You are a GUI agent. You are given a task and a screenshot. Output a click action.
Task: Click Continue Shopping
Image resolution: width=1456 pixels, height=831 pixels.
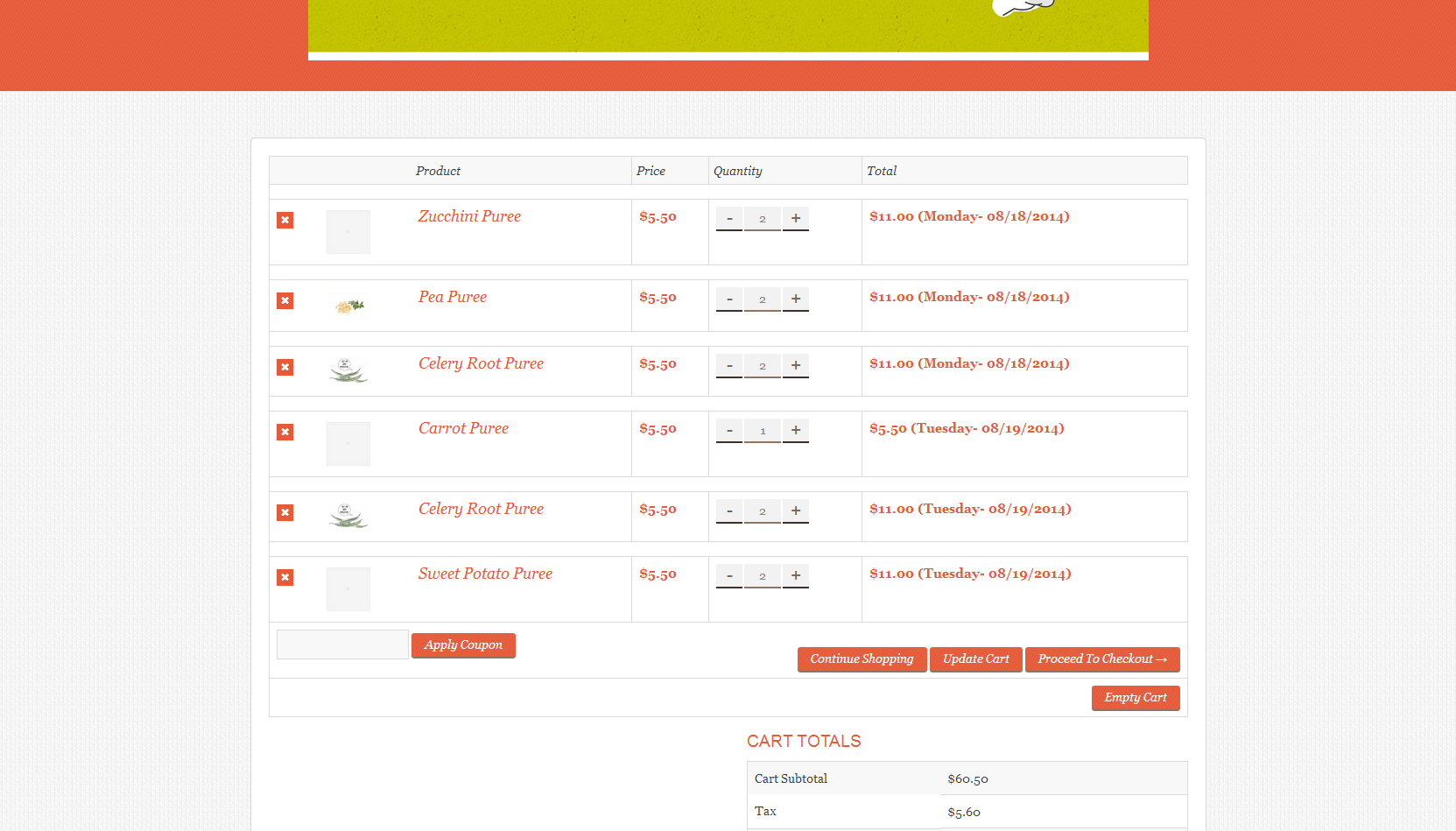862,659
